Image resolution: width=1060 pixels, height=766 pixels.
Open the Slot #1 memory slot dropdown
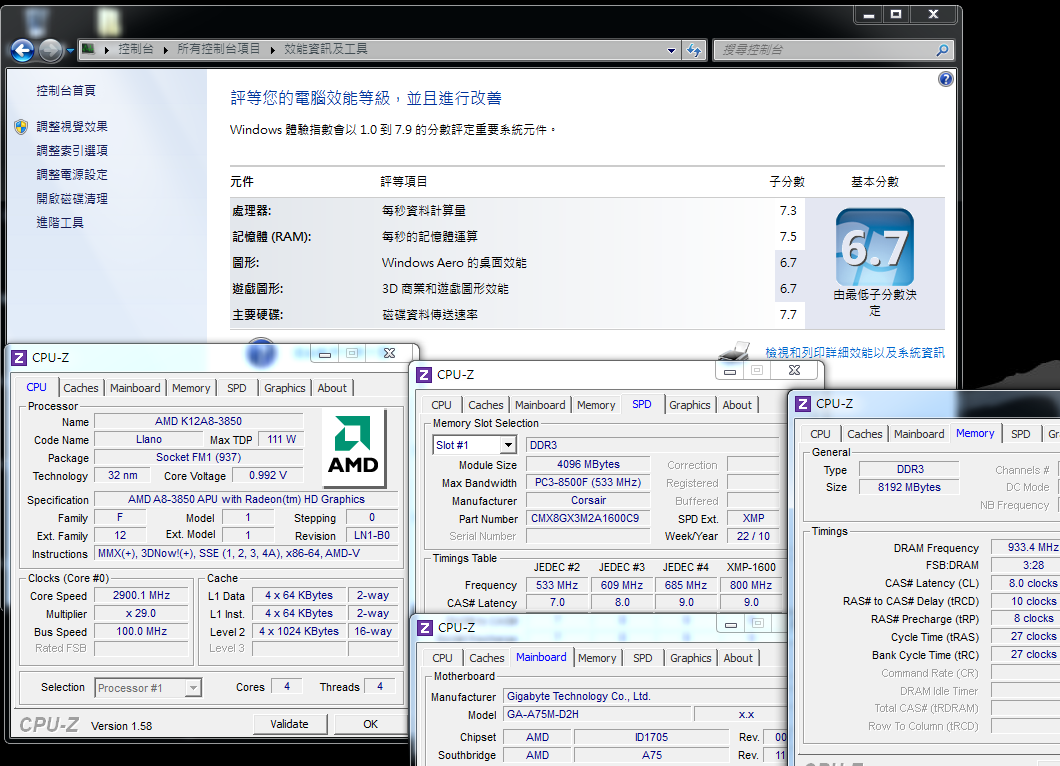click(475, 445)
